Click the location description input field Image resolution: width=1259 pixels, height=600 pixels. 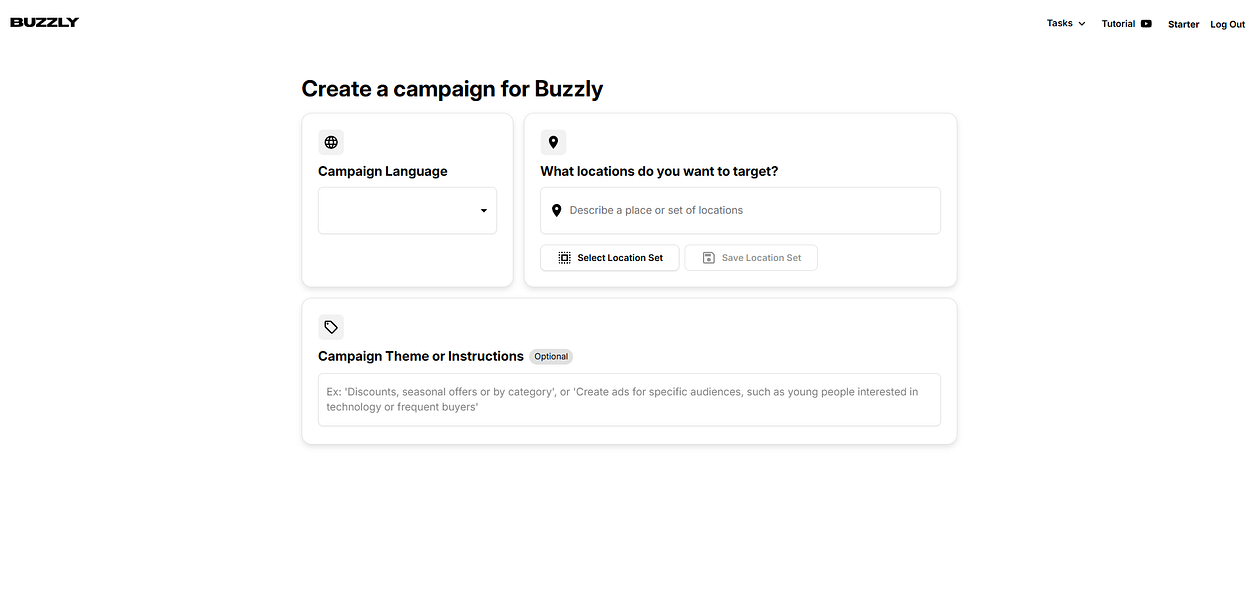[740, 210]
